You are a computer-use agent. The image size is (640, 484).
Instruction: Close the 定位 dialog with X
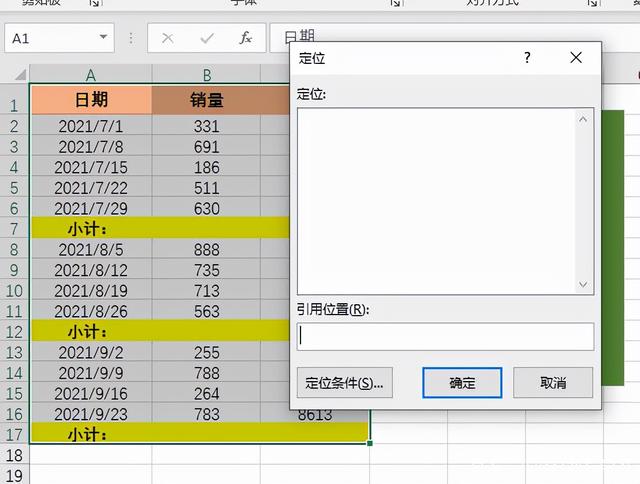point(576,58)
